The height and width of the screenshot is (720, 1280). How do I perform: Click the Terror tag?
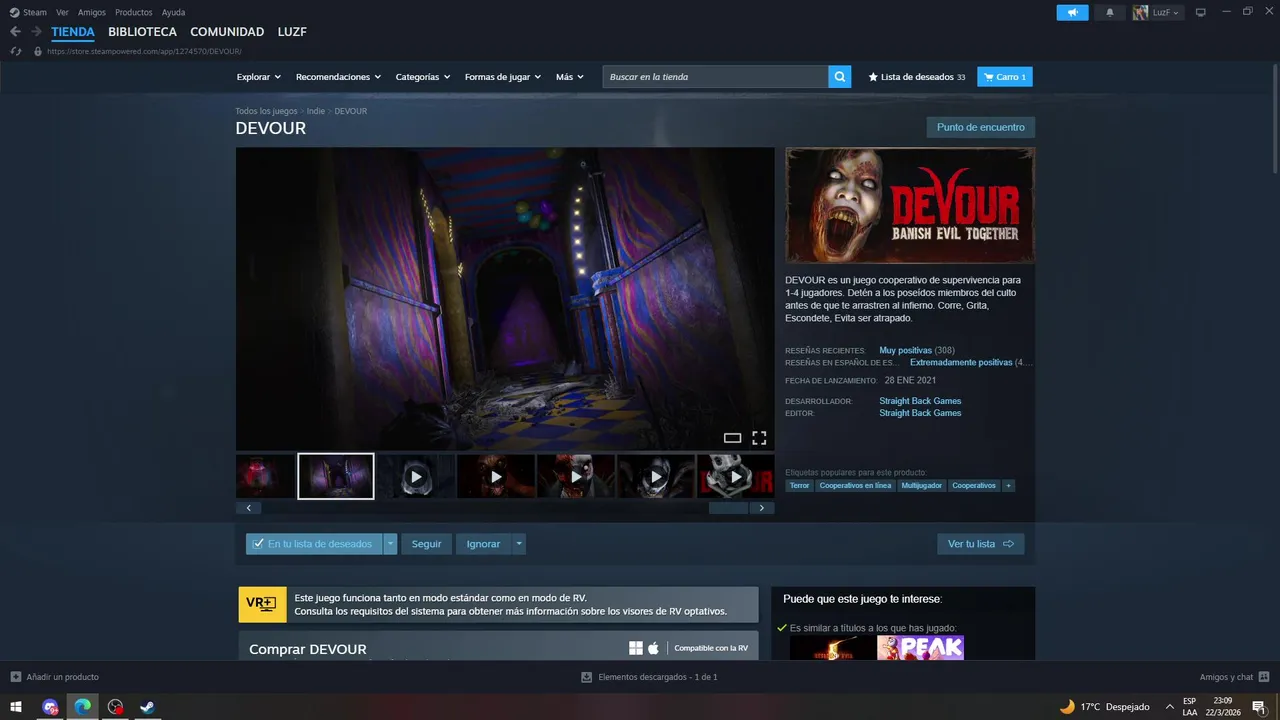coord(800,486)
